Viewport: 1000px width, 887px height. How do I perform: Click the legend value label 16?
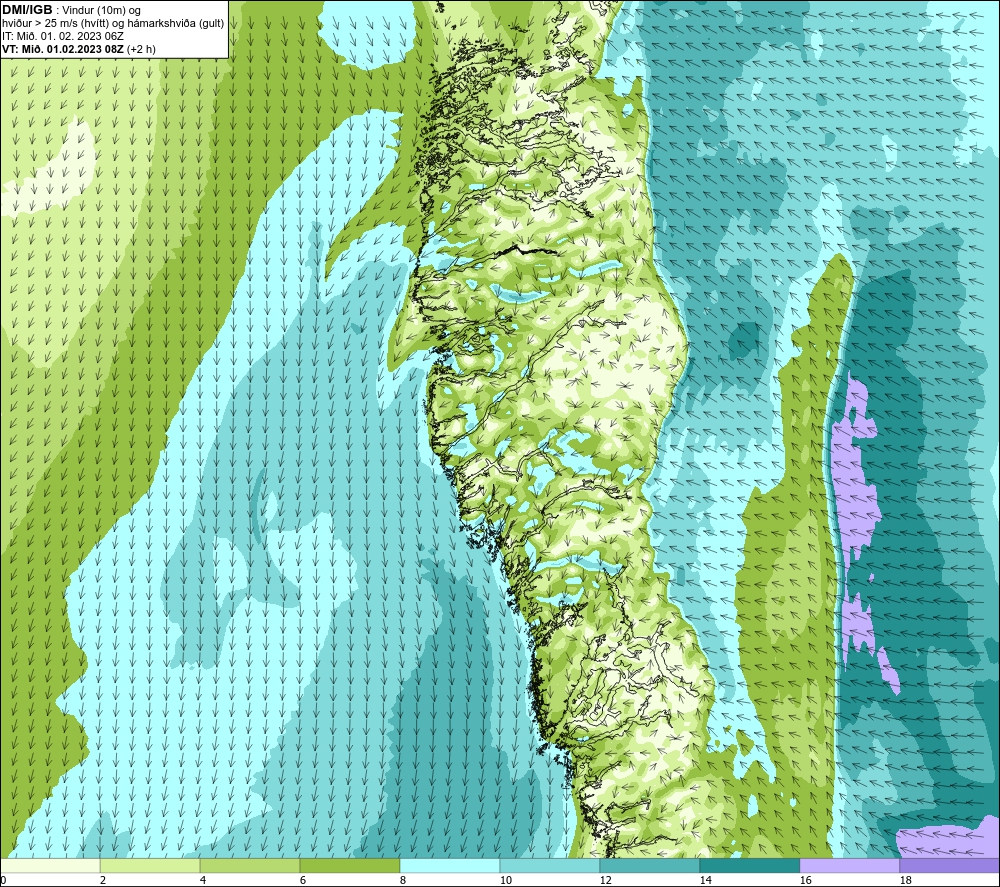tap(805, 880)
